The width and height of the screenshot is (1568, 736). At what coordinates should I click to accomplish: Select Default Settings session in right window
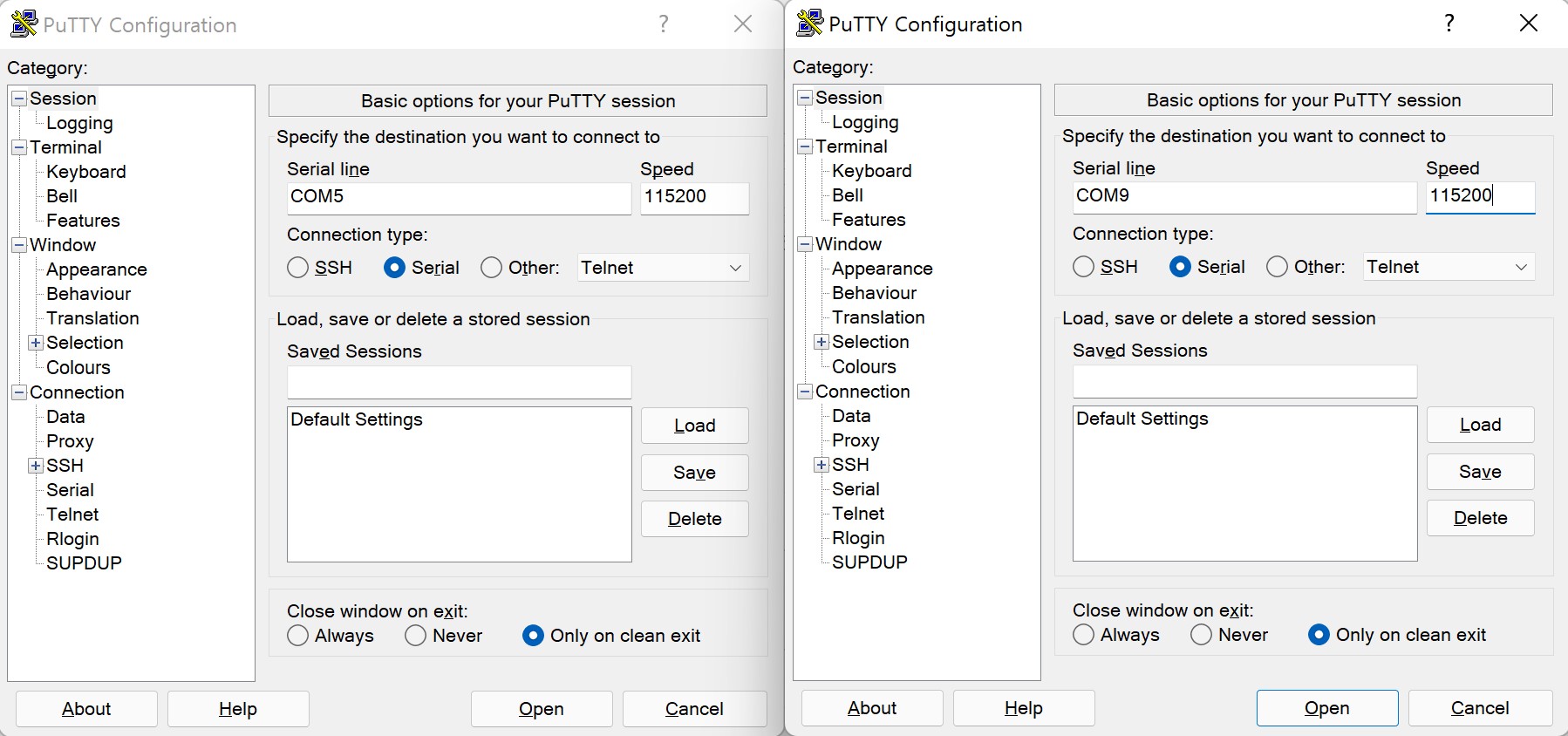point(1142,419)
